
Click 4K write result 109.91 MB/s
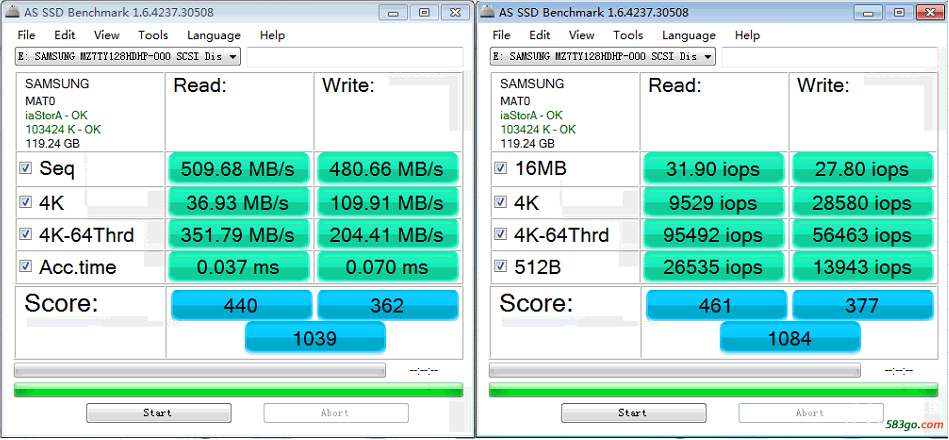pyautogui.click(x=387, y=202)
